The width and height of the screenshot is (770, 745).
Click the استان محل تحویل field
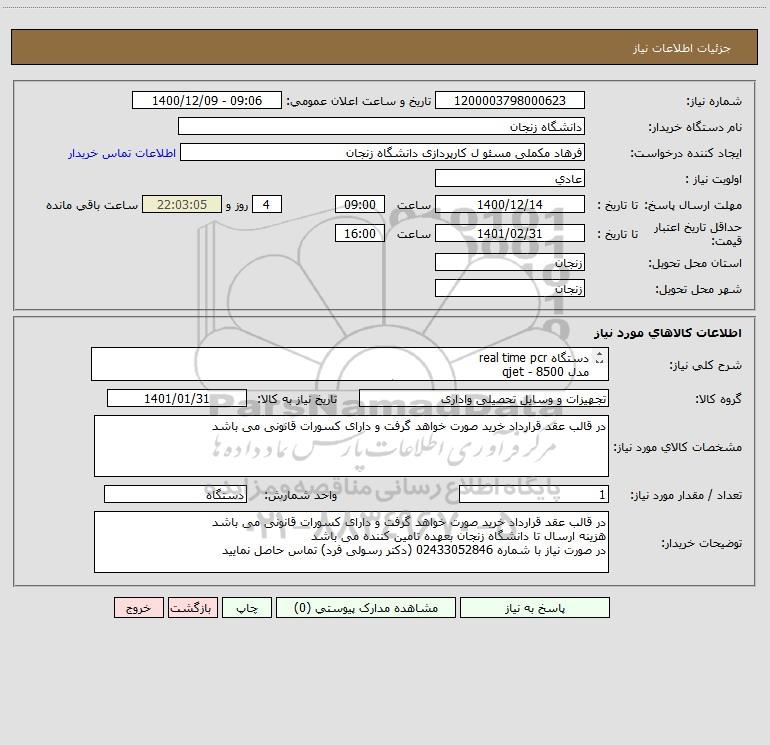[x=510, y=263]
